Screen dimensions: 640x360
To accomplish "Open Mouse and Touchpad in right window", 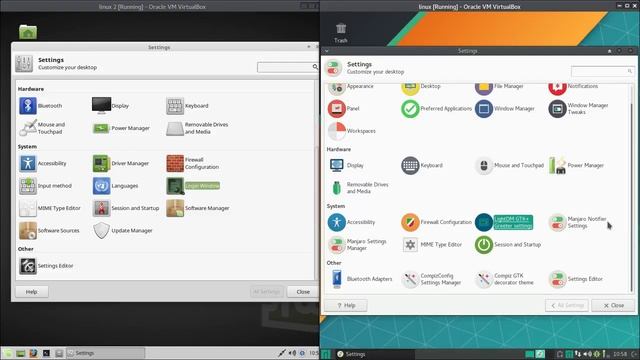I will point(509,165).
